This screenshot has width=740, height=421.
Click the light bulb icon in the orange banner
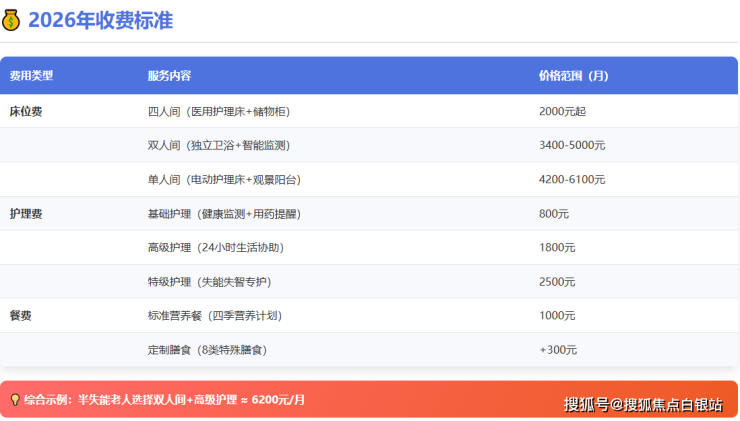14,400
